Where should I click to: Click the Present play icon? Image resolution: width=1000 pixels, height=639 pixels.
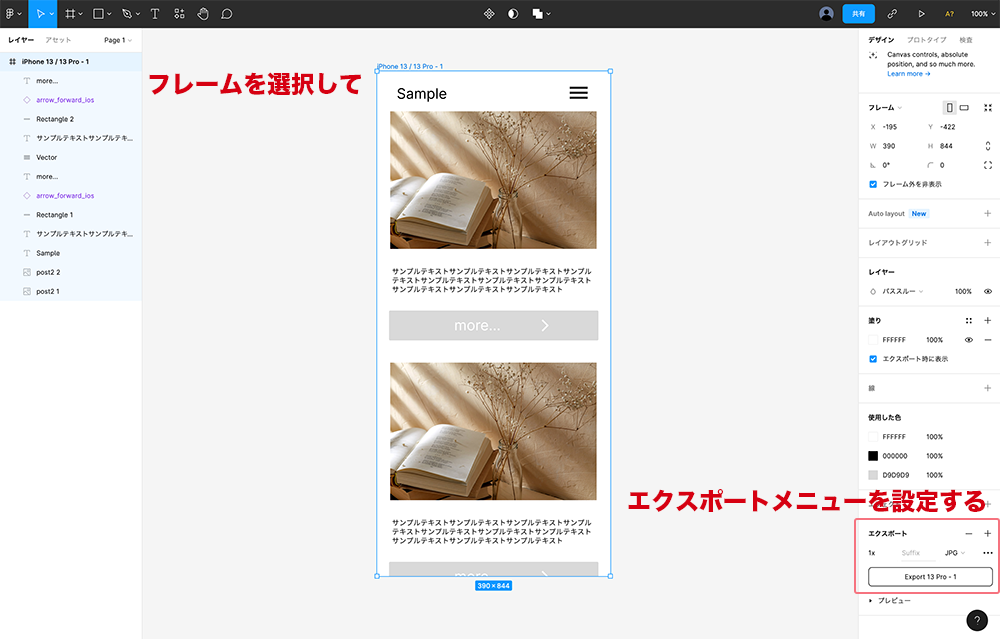921,14
